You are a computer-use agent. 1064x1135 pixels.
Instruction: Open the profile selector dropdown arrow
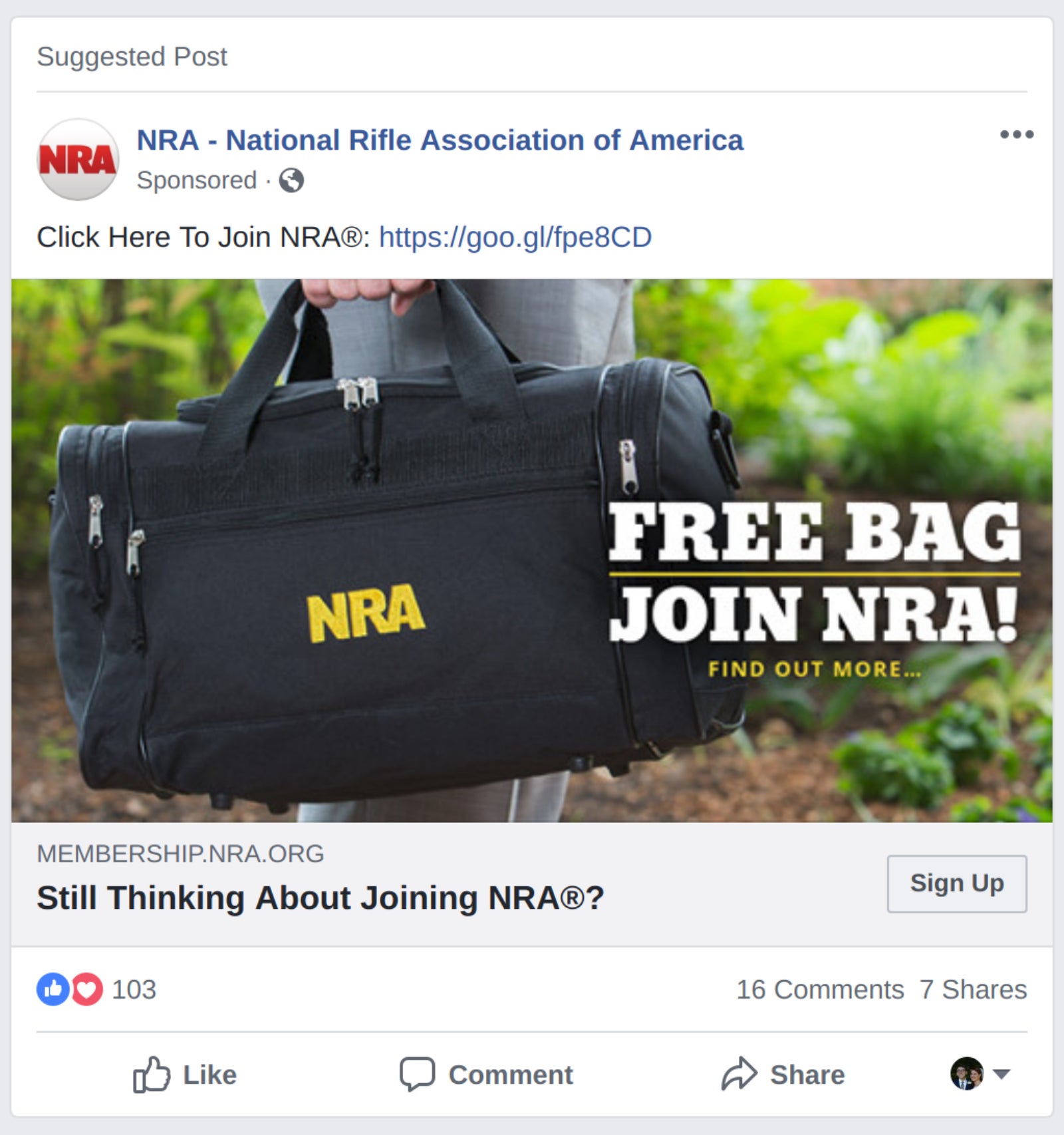[1001, 1073]
